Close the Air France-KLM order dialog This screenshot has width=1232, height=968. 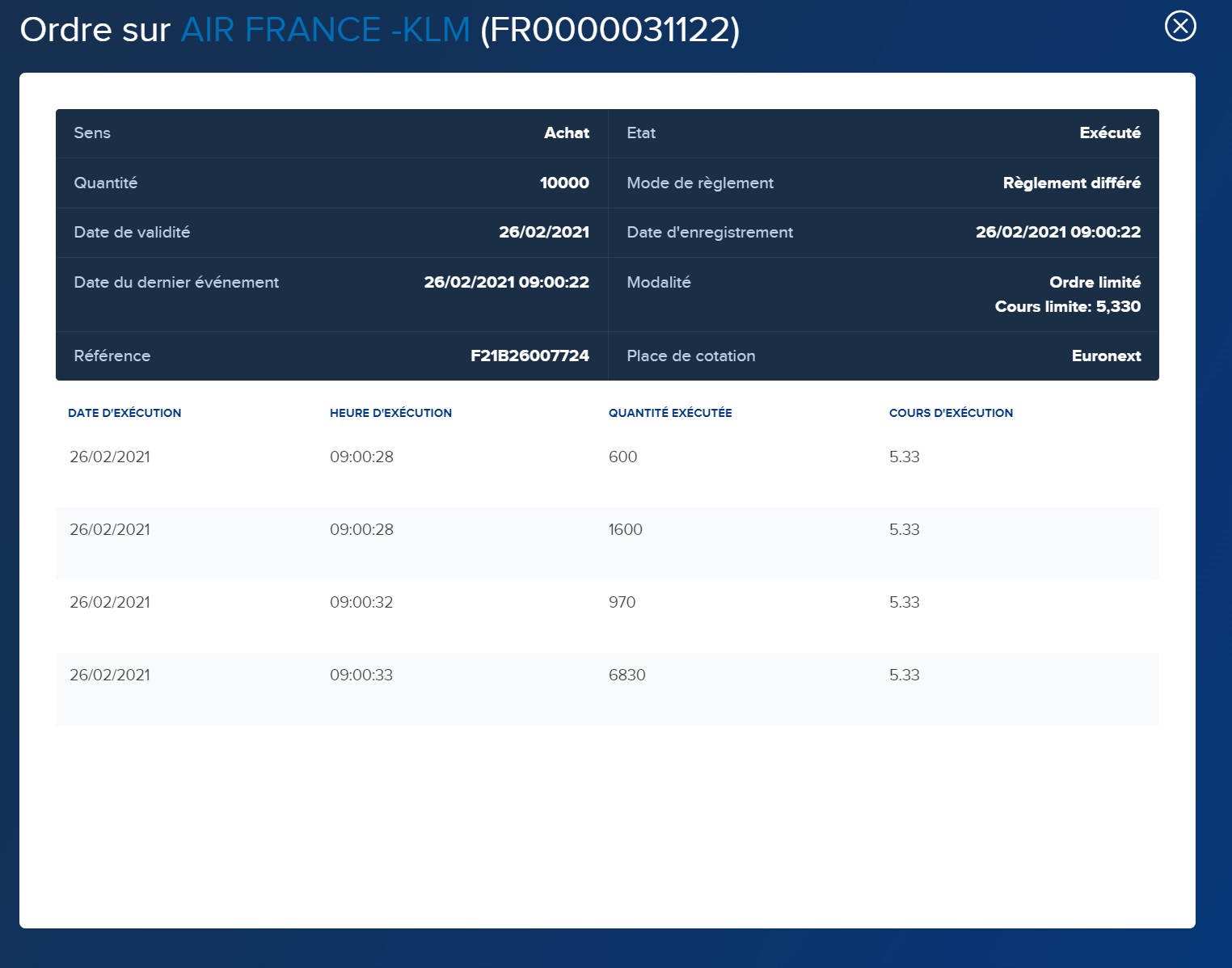(1180, 26)
